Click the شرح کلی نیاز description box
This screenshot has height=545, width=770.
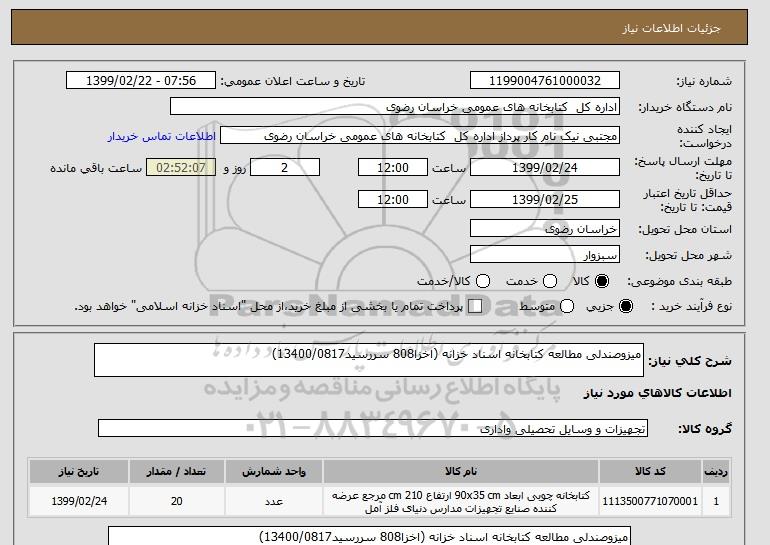pos(371,360)
